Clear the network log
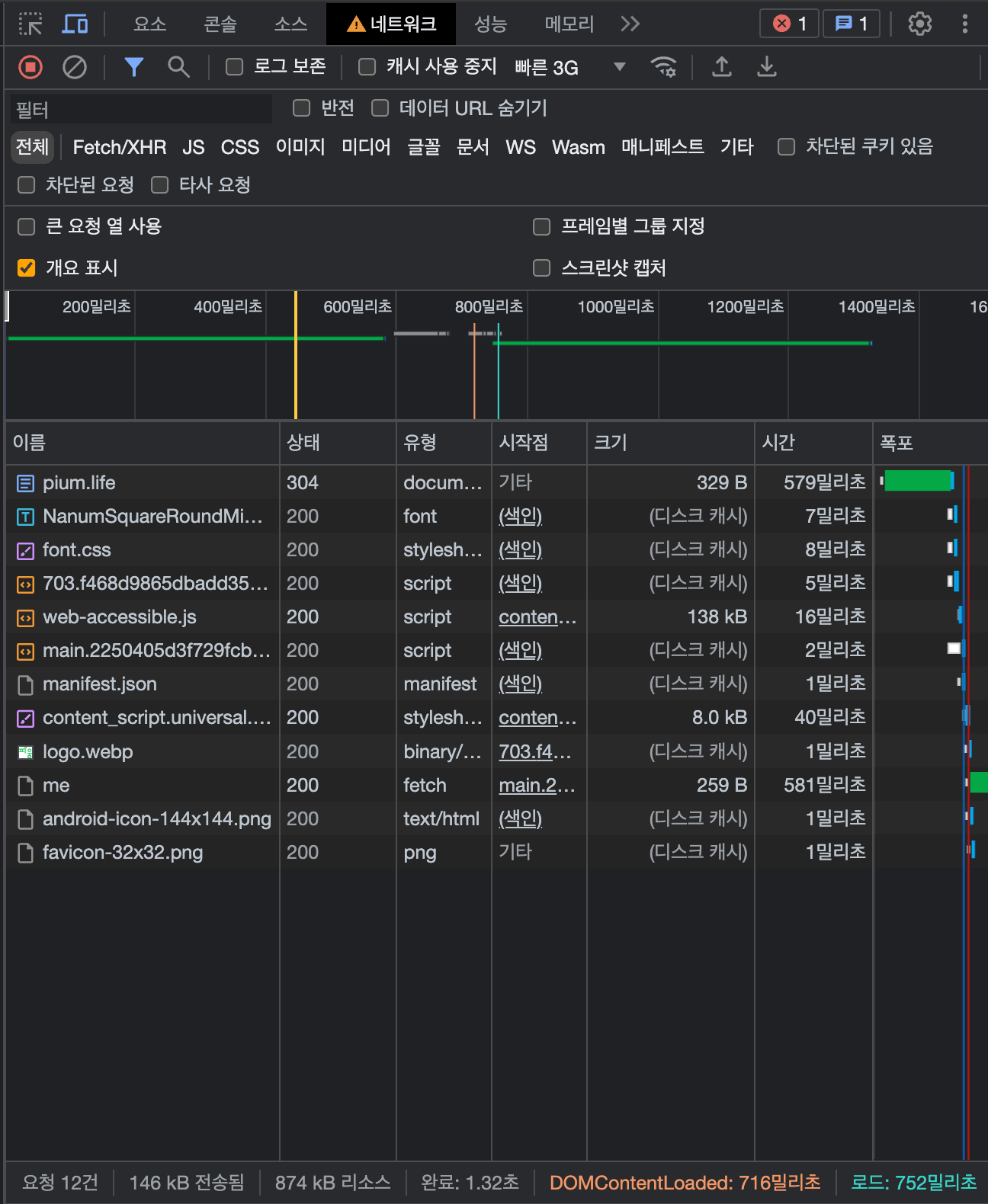The width and height of the screenshot is (988, 1204). [75, 67]
